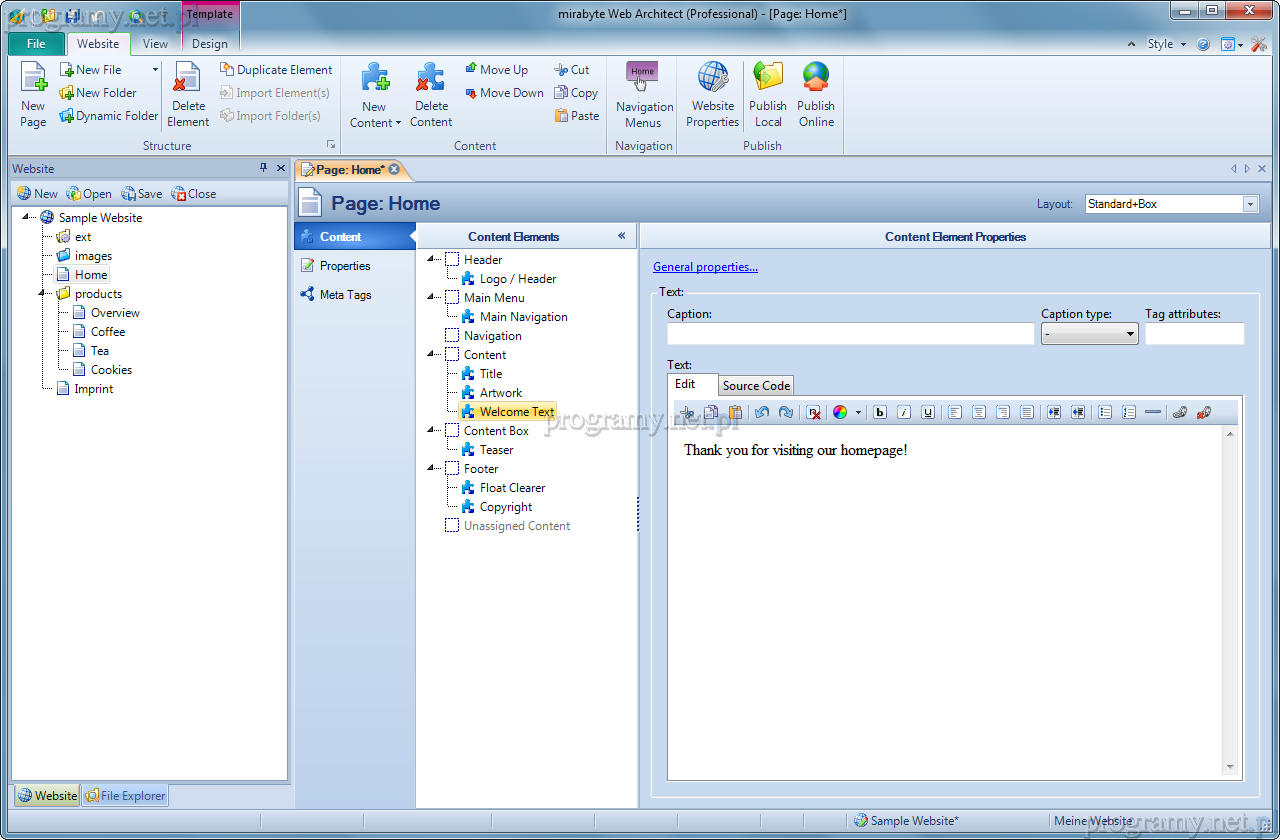Image resolution: width=1280 pixels, height=840 pixels.
Task: Insert a horizontal line in the editor
Action: [x=1153, y=412]
